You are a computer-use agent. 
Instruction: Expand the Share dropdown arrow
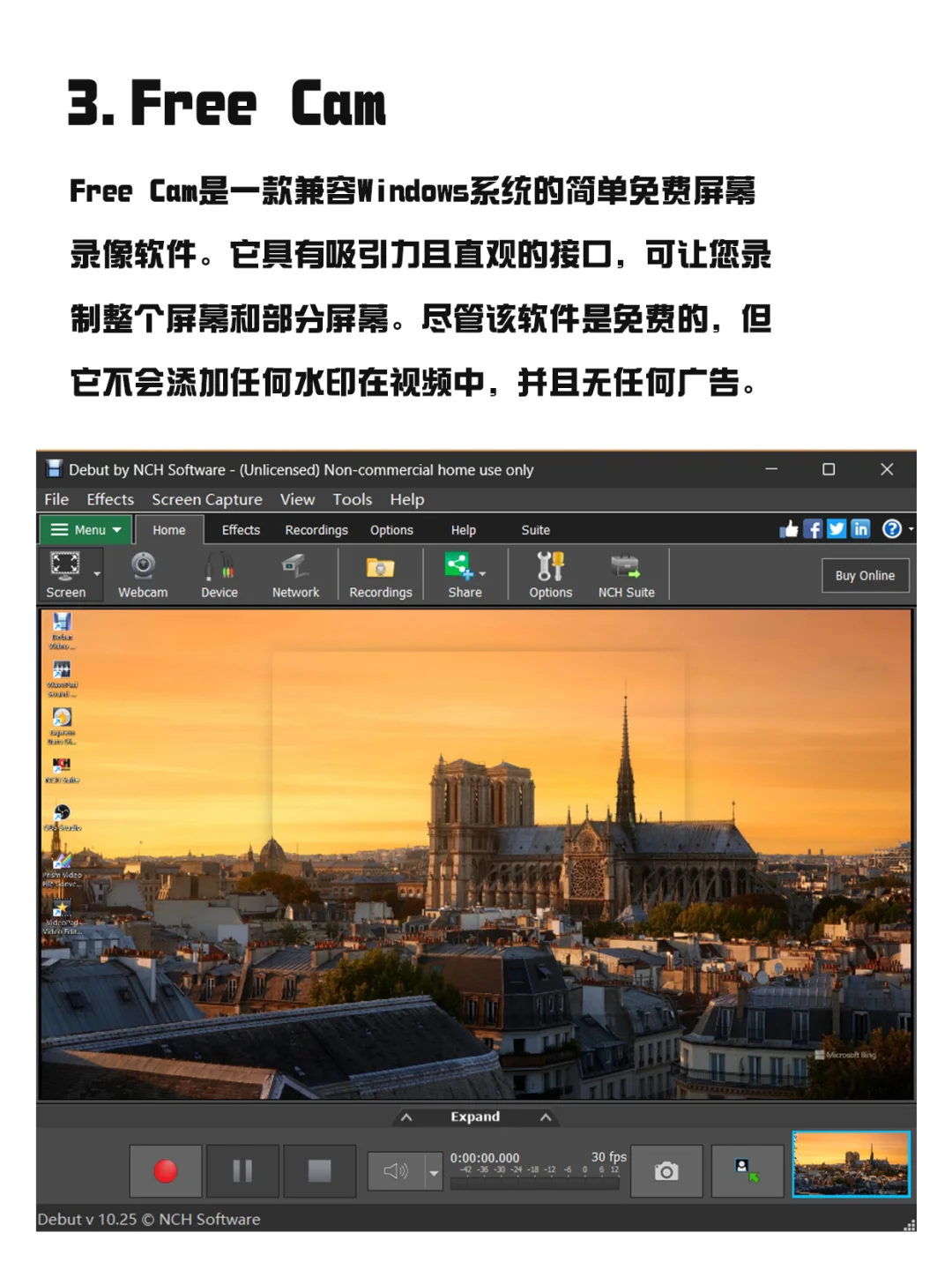click(x=482, y=574)
